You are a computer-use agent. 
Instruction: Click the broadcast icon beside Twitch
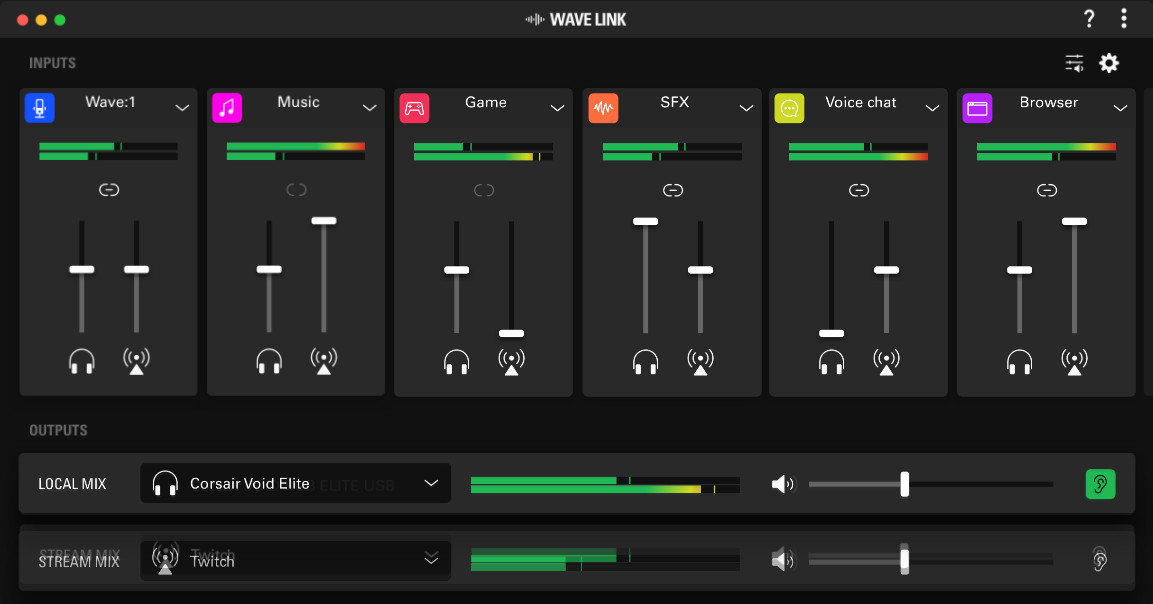[165, 559]
